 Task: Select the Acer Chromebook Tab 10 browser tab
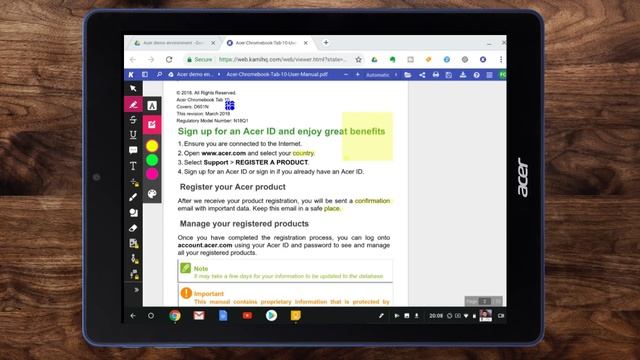(266, 43)
